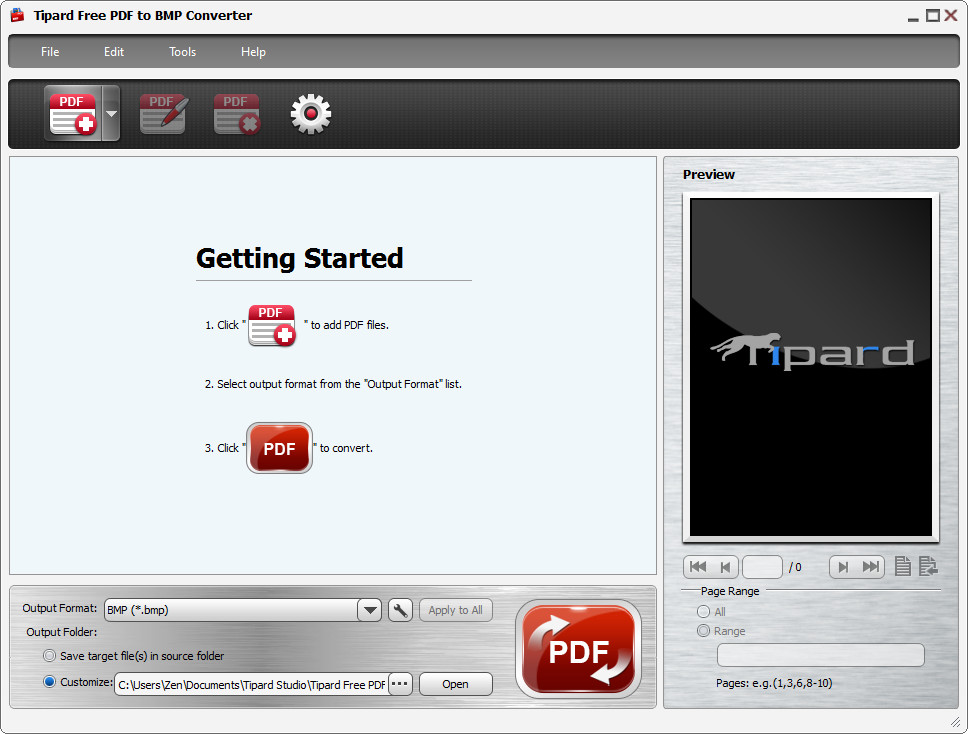Open the Output Format dropdown list
The height and width of the screenshot is (734, 968).
[369, 610]
